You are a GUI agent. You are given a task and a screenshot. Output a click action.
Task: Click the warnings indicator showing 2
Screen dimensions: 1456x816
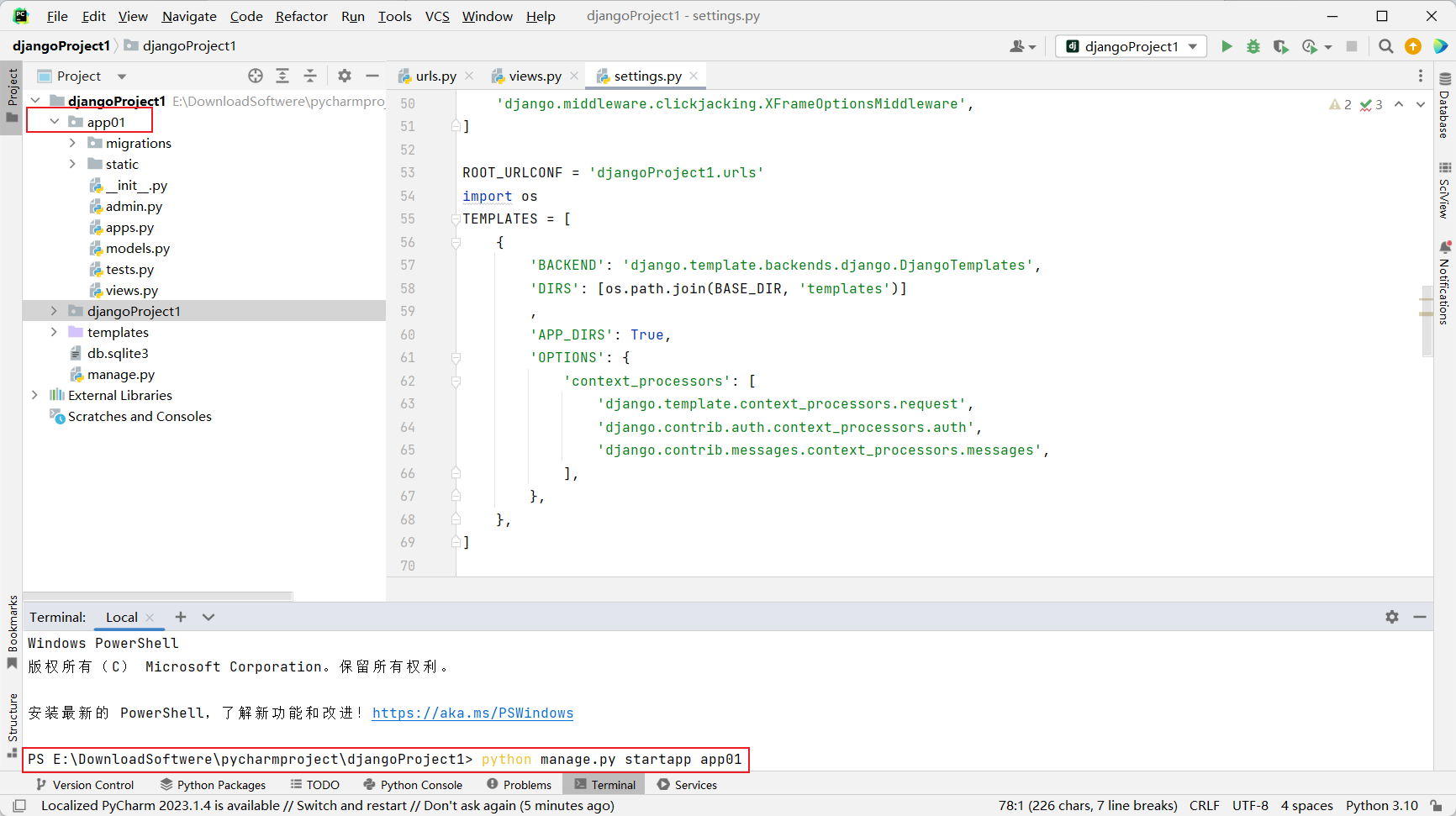[1340, 104]
